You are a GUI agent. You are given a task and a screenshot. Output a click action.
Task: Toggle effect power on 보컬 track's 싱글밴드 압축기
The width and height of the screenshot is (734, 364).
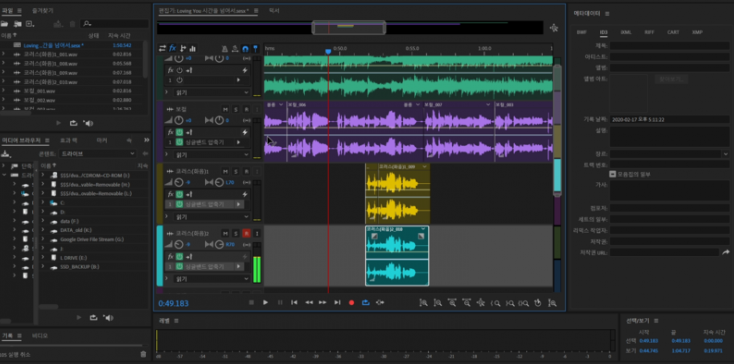click(179, 142)
